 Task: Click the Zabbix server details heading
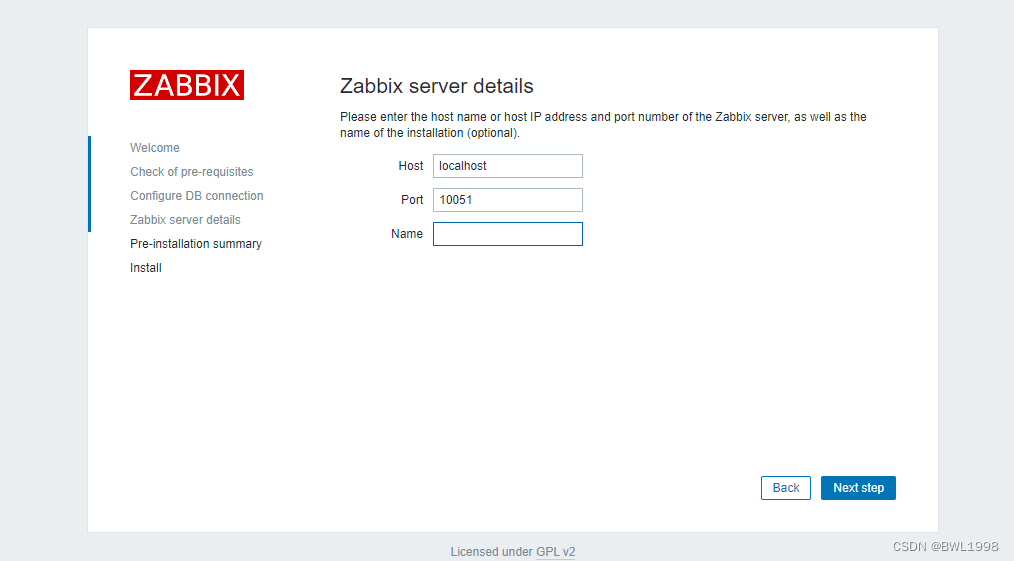pos(437,85)
